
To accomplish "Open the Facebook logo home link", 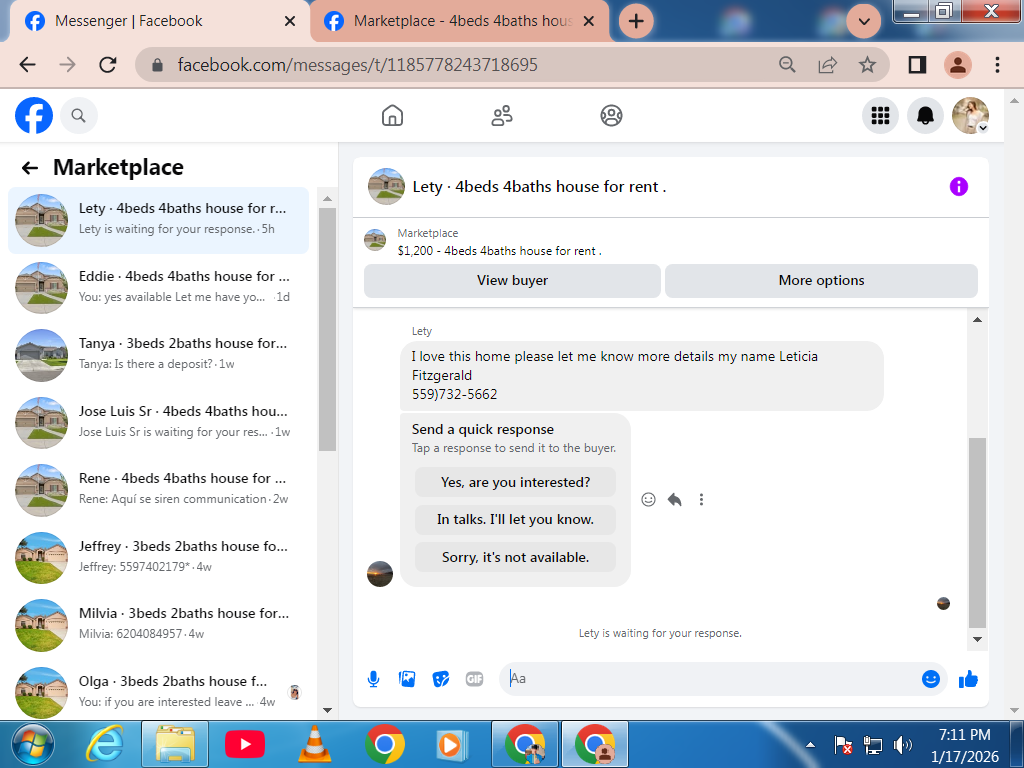I will coord(34,116).
